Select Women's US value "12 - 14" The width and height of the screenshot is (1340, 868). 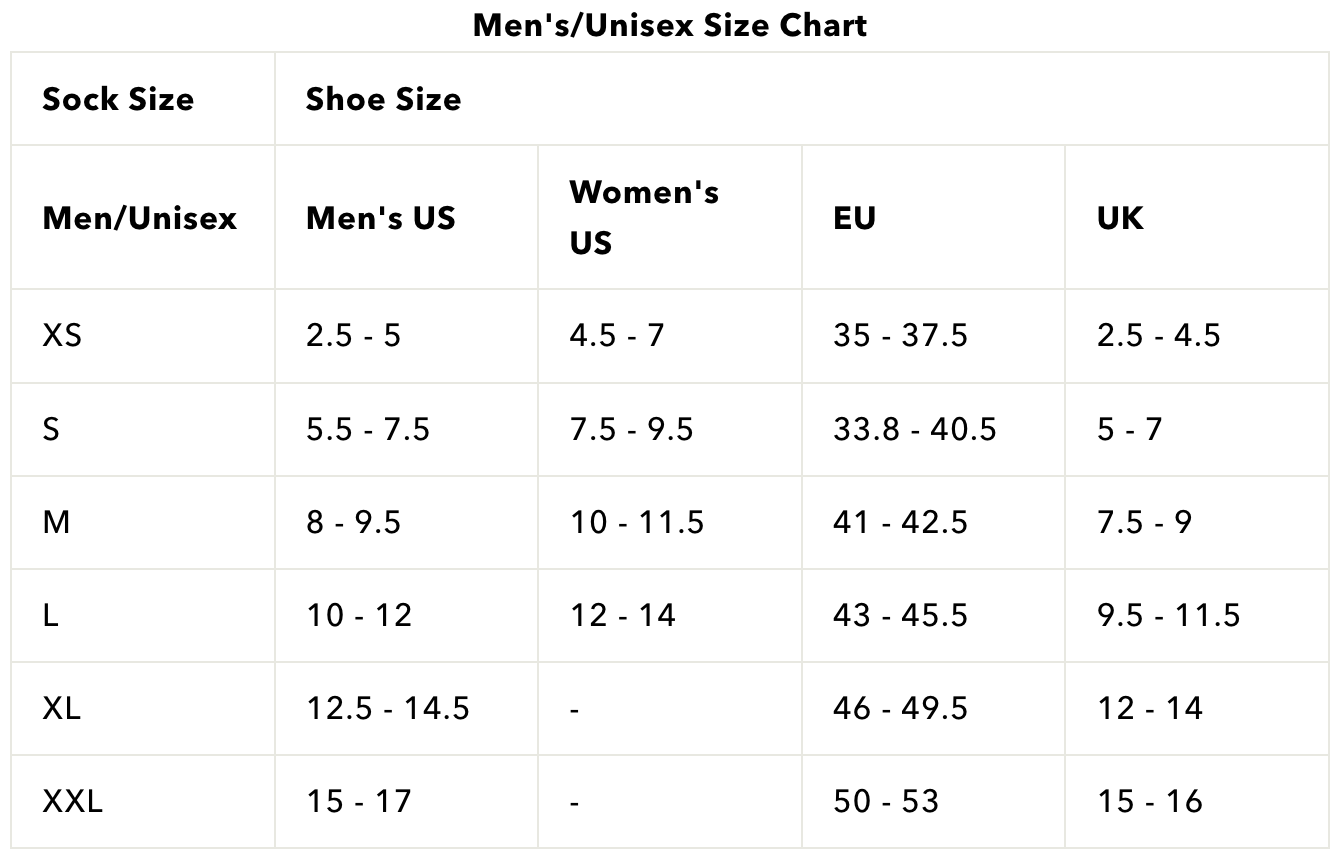[x=622, y=615]
